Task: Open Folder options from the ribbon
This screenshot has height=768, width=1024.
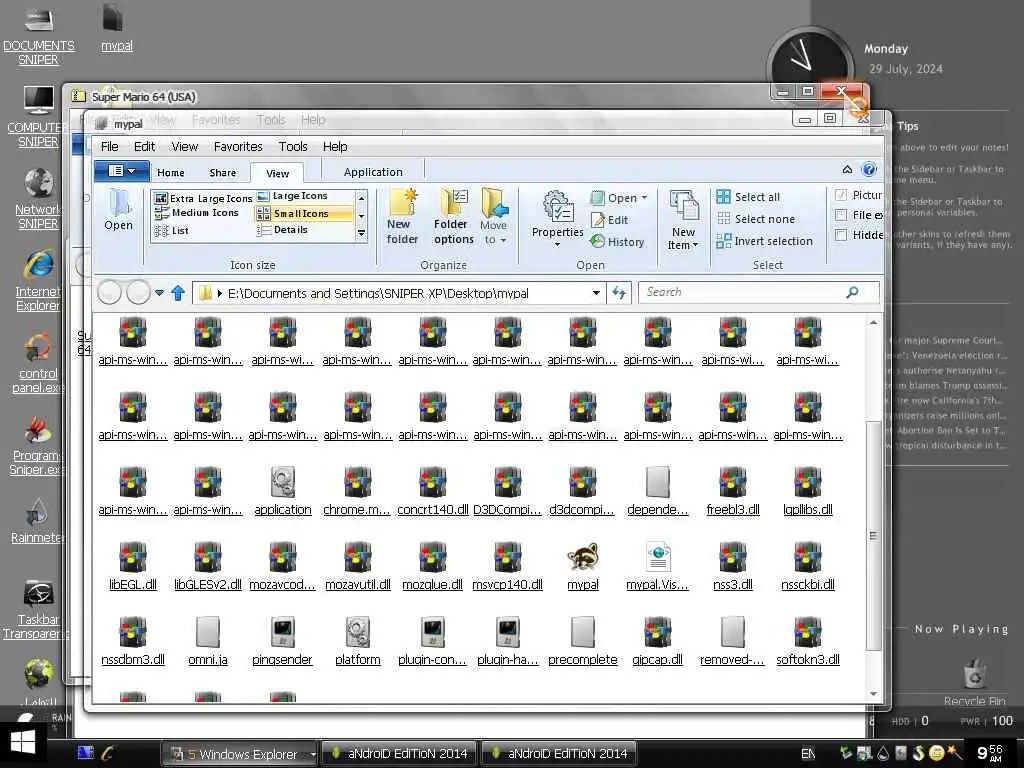Action: click(453, 217)
